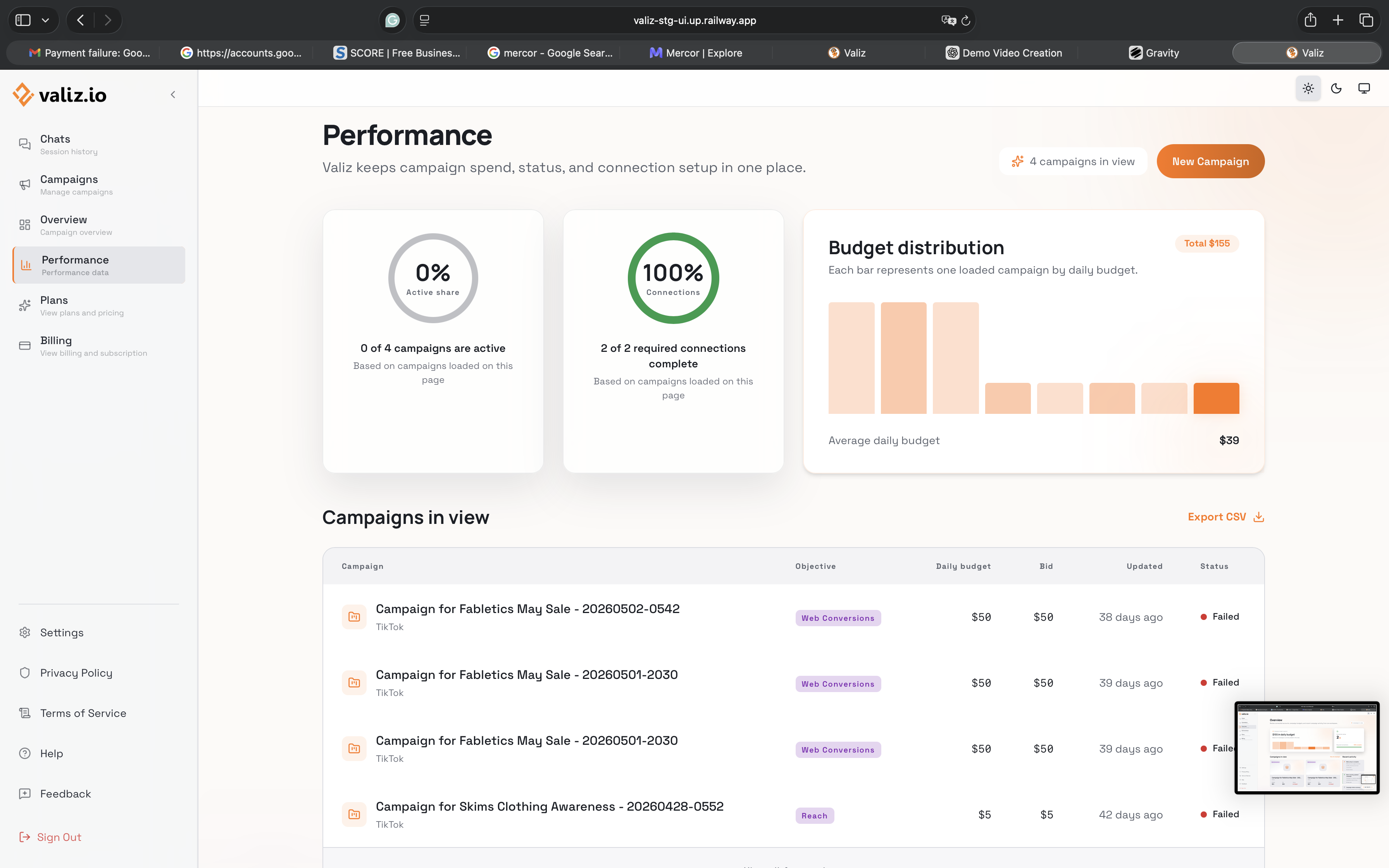Open a new browser tab plus

tap(1338, 21)
